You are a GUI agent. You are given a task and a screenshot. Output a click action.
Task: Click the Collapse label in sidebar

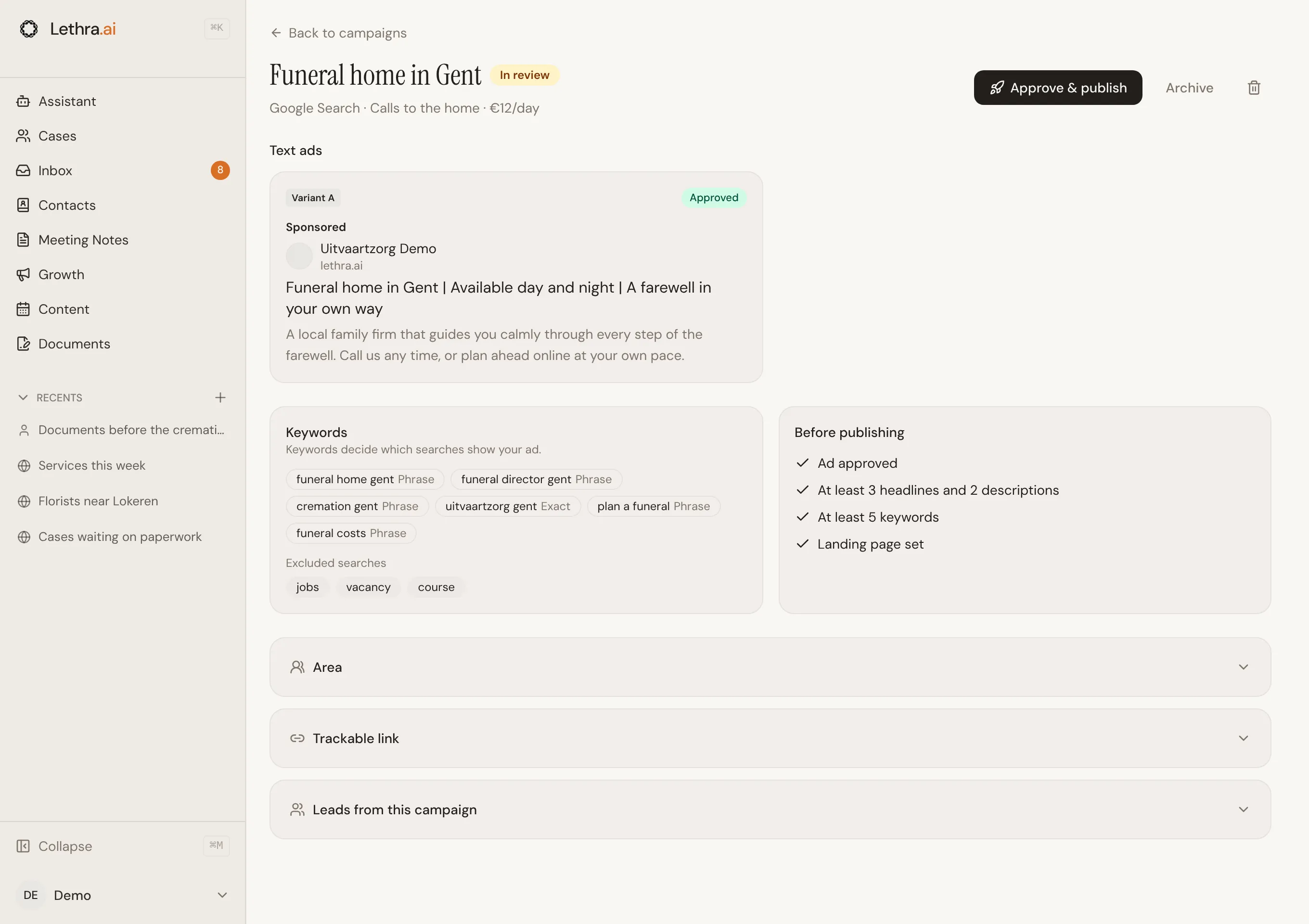tap(65, 846)
